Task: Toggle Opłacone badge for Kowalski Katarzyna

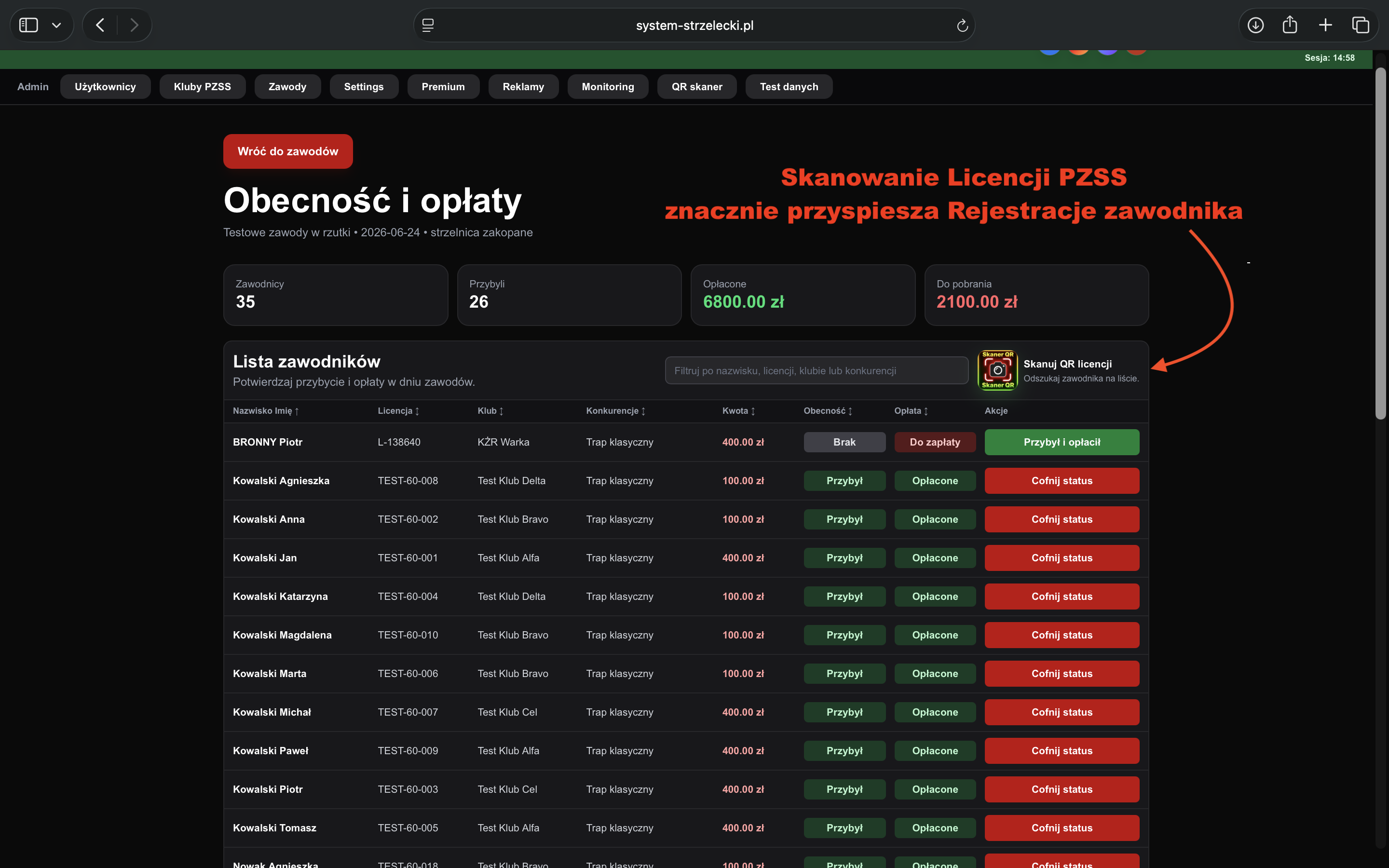Action: tap(935, 597)
